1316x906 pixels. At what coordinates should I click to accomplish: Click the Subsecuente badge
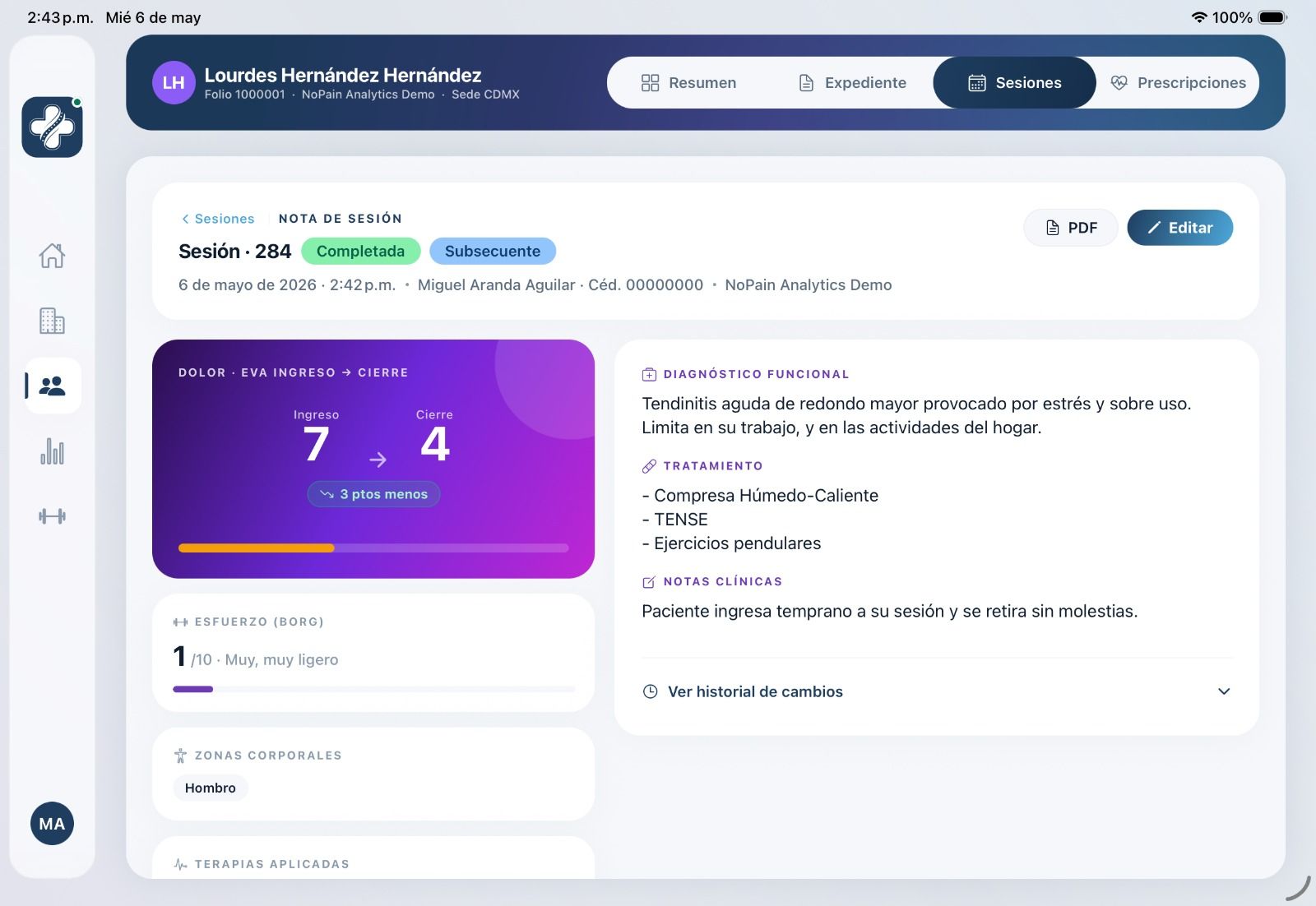493,252
